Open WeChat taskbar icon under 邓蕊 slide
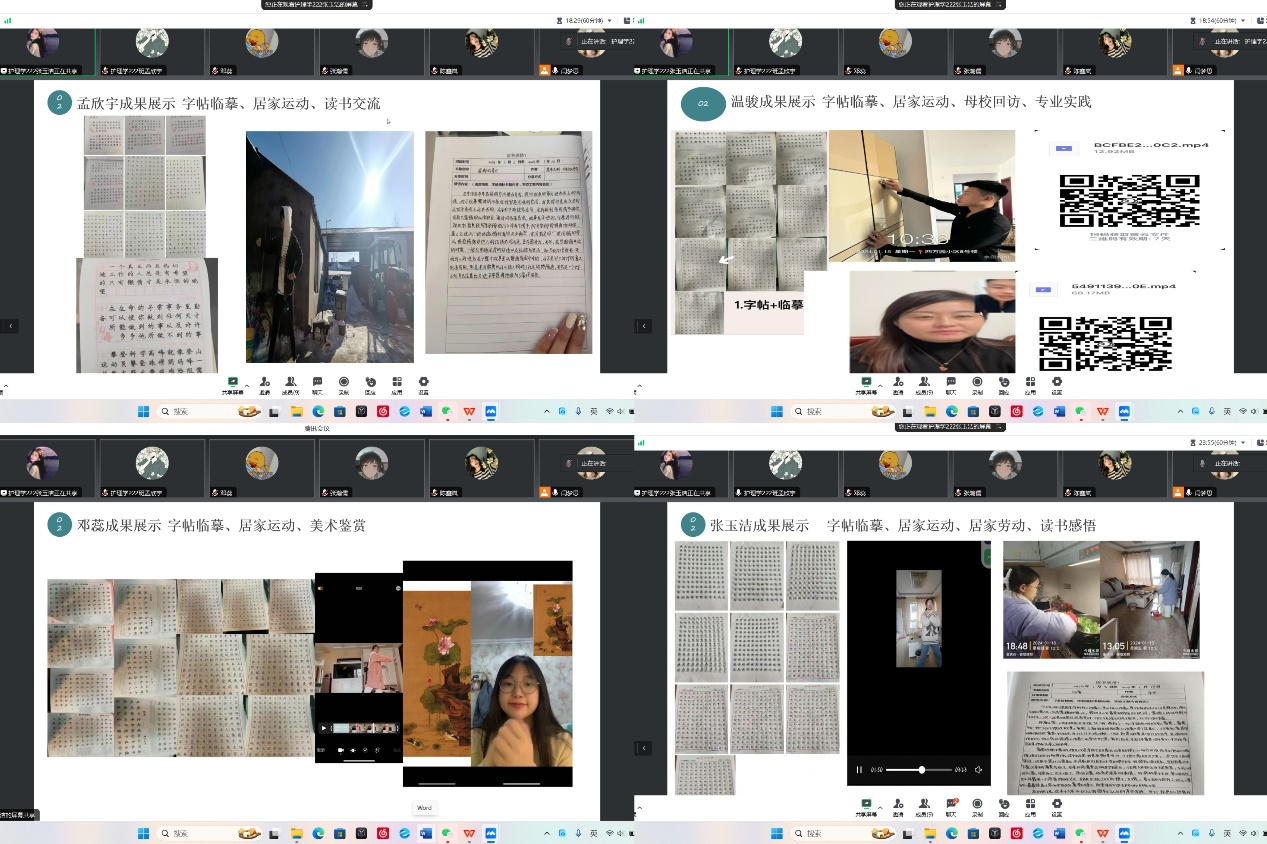The width and height of the screenshot is (1267, 844). pyautogui.click(x=447, y=833)
